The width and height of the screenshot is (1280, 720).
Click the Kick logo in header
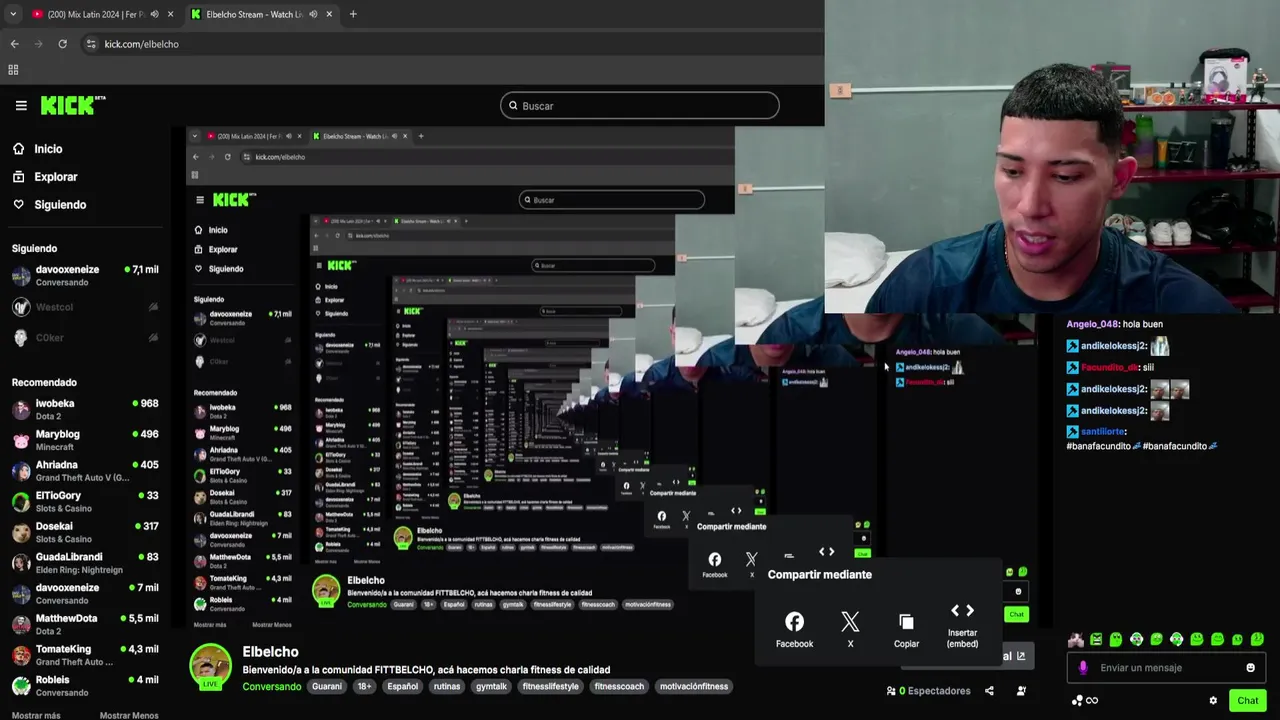tap(72, 105)
